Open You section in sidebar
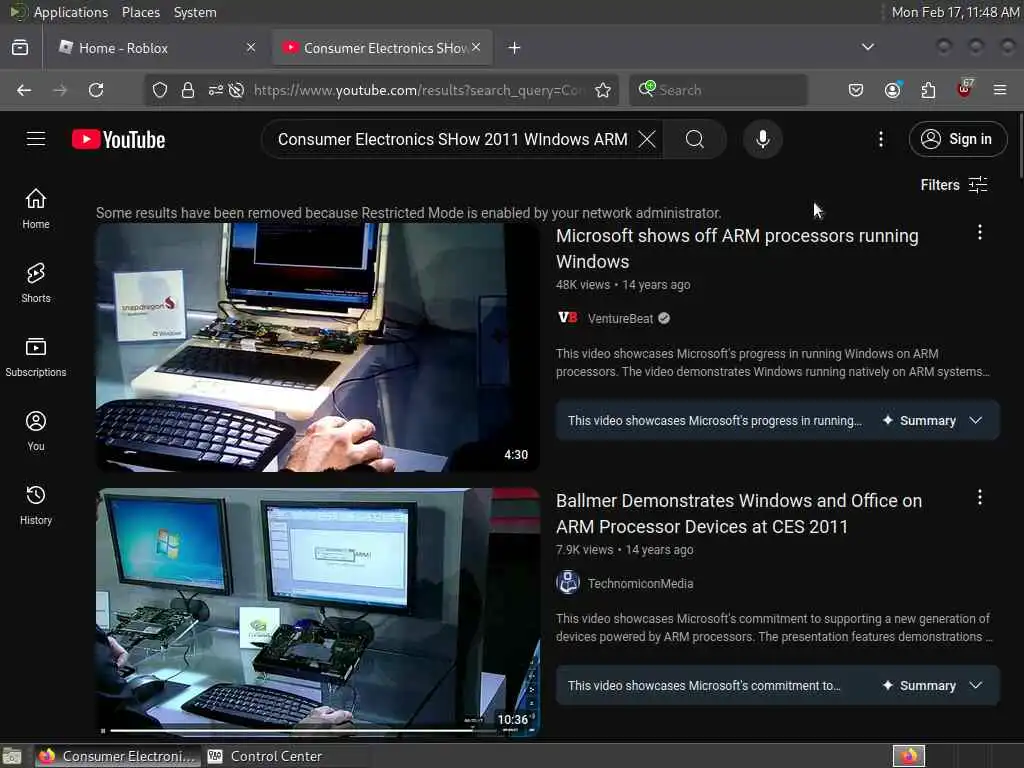The height and width of the screenshot is (768, 1024). tap(36, 431)
